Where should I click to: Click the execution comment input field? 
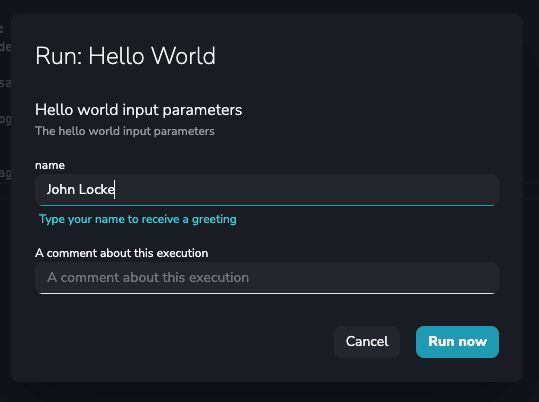point(267,278)
